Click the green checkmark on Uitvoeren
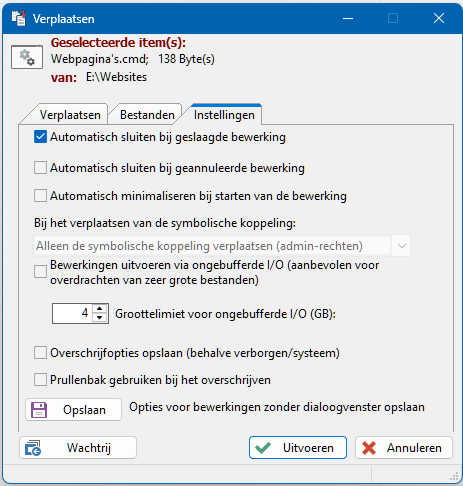The image size is (463, 486). tap(263, 448)
